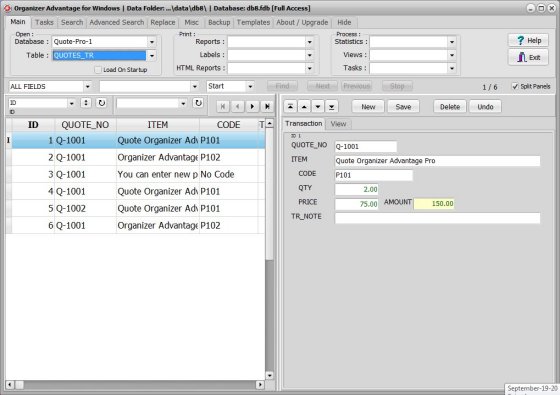Screen dimensions: 560x395
Task: Click into the QTY field showing 2.00
Action: [356, 189]
